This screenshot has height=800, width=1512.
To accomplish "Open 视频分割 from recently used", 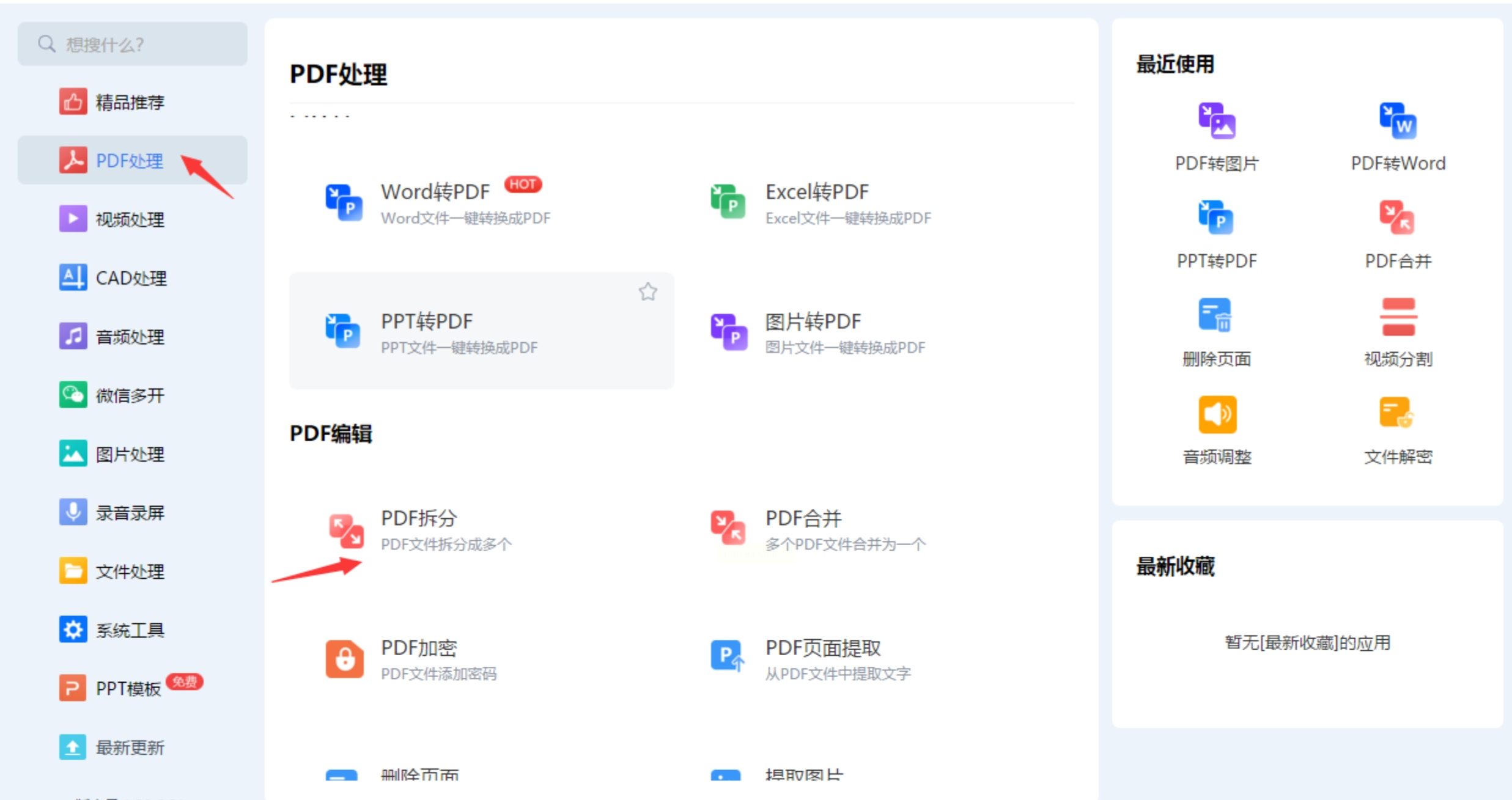I will (x=1397, y=332).
